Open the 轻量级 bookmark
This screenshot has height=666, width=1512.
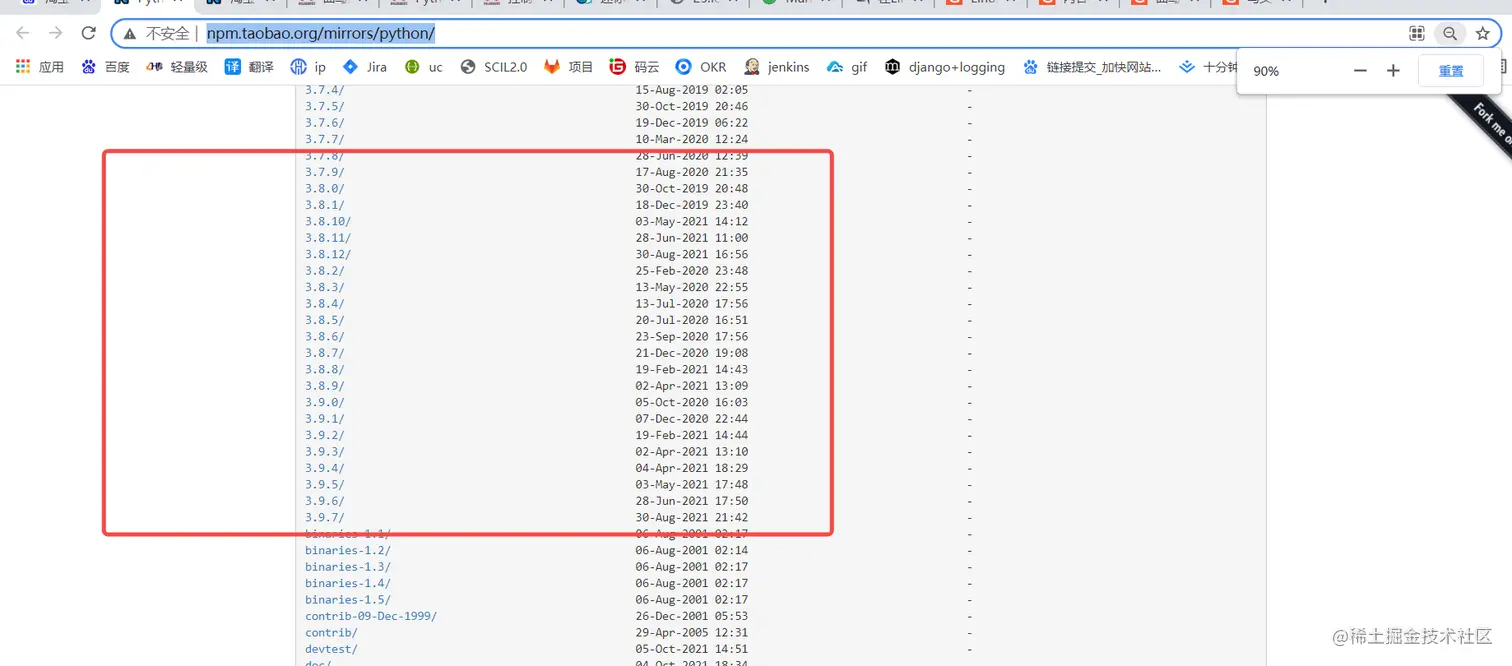click(177, 67)
